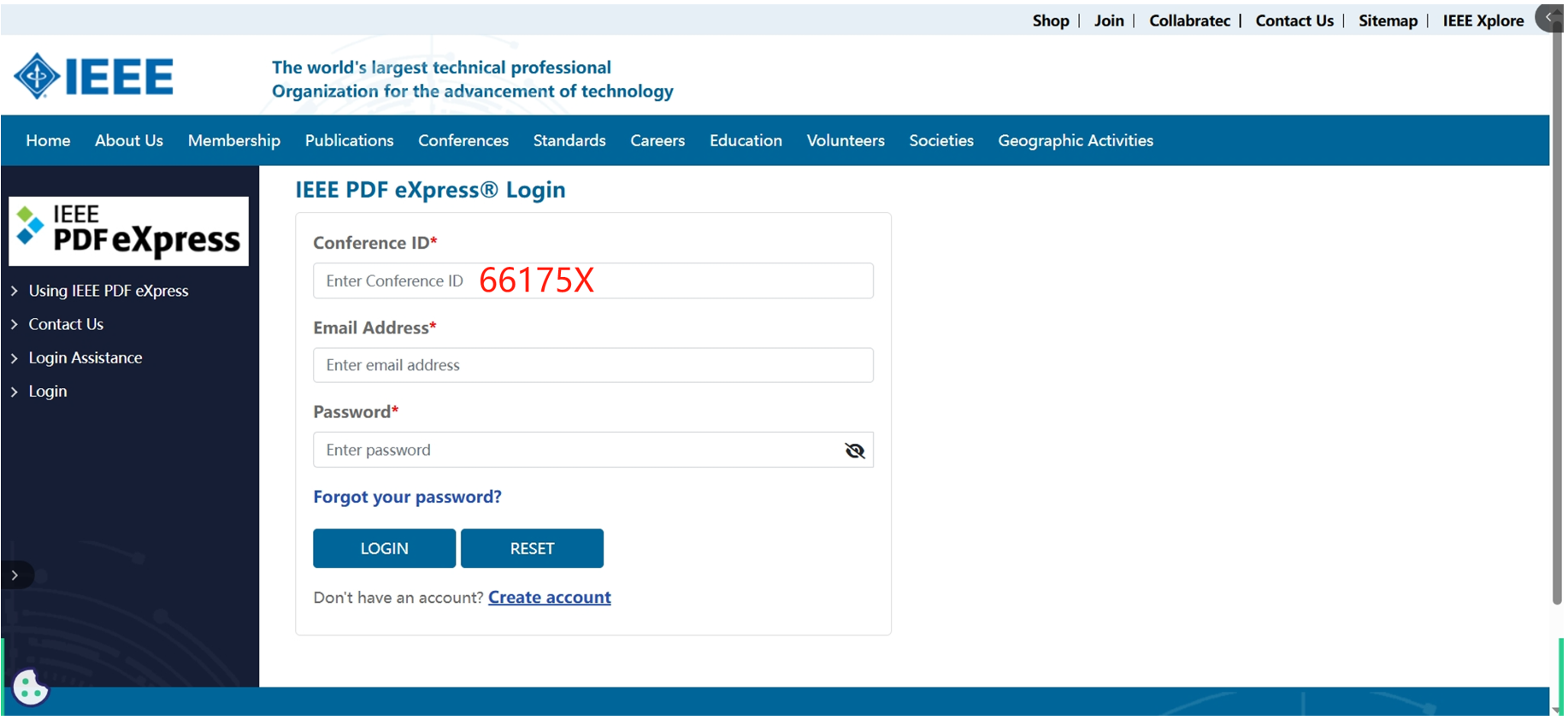The image size is (1568, 720).
Task: Focus the Conference ID input field
Action: tap(592, 280)
